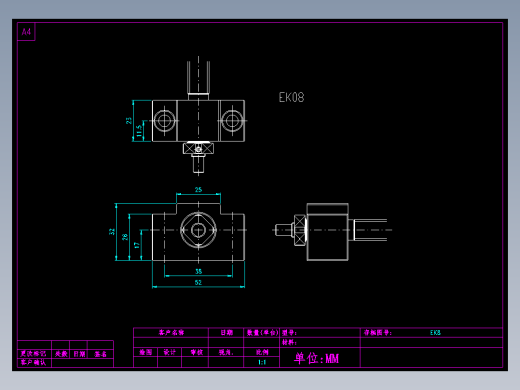520x390 pixels.
Task: Select the 1:1 scale value
Action: point(262,362)
